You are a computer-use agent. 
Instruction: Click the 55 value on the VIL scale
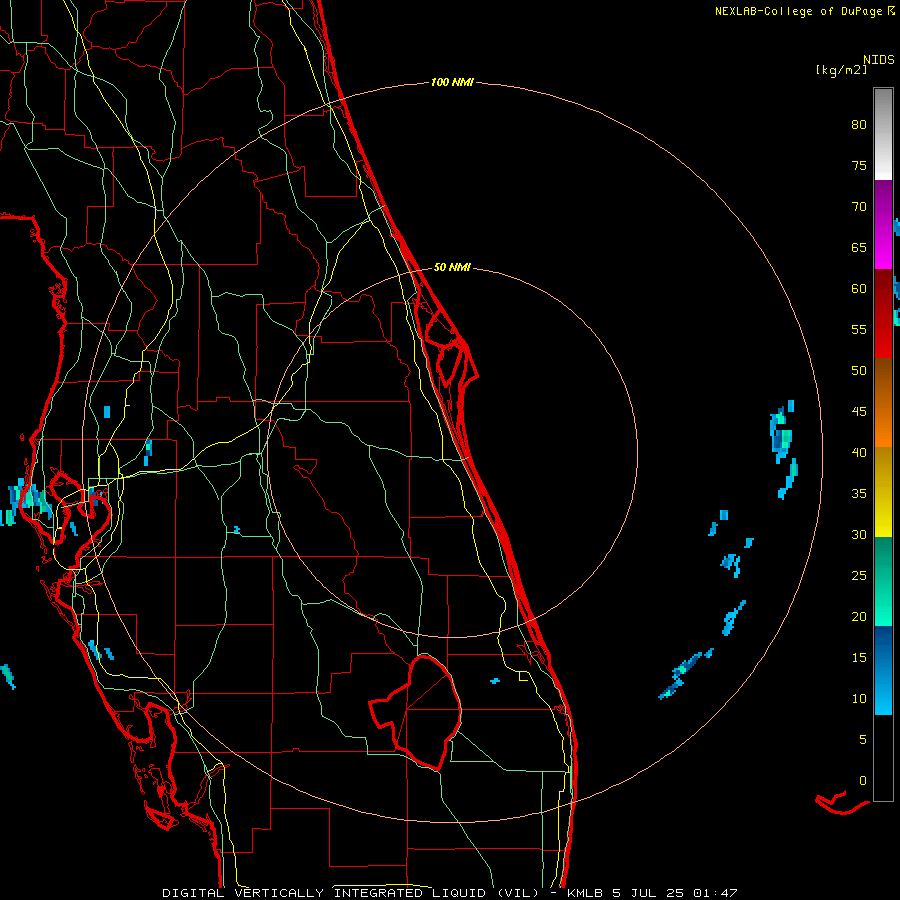(859, 329)
